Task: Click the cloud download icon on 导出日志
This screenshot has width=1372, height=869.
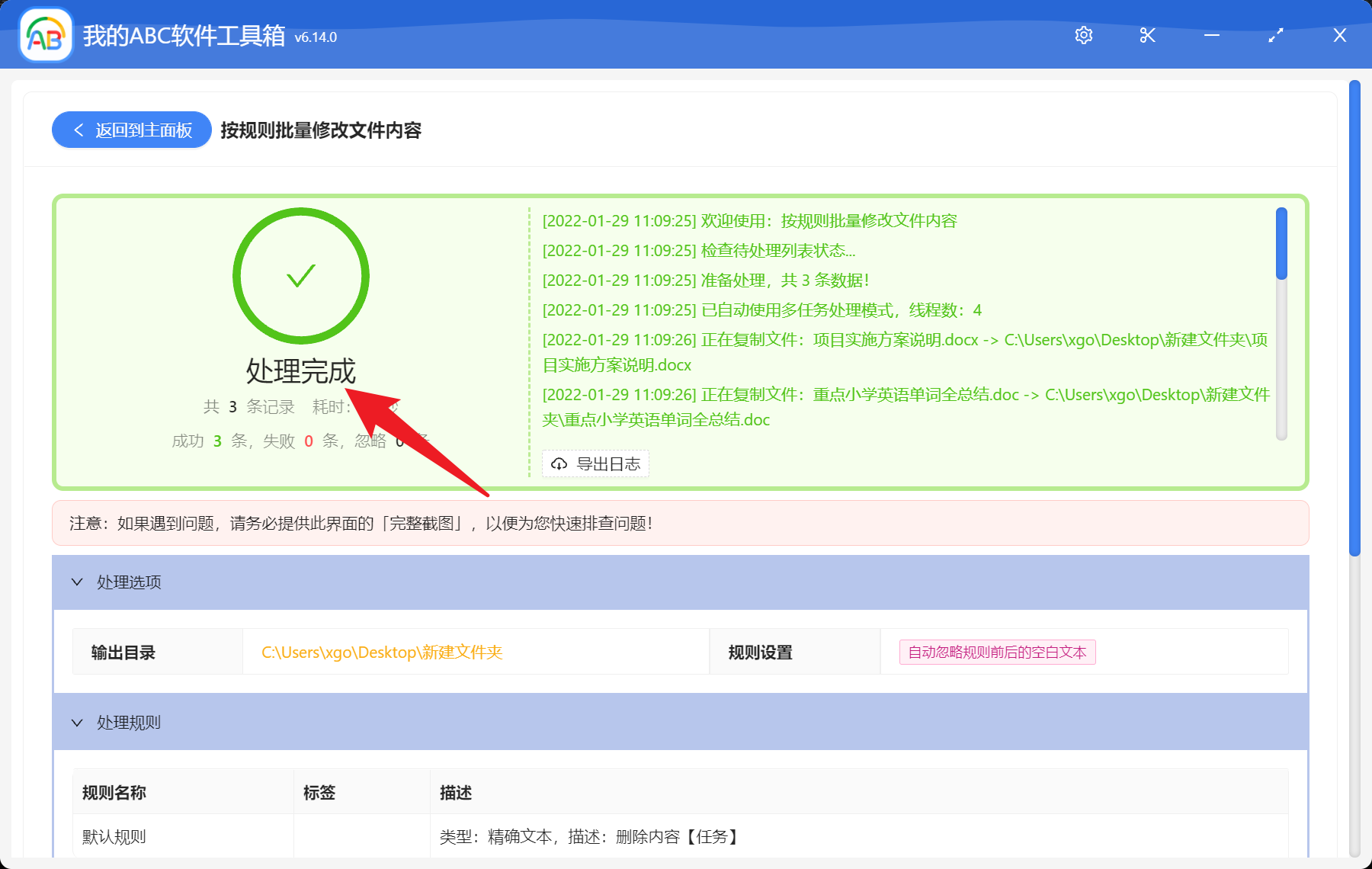Action: (559, 463)
